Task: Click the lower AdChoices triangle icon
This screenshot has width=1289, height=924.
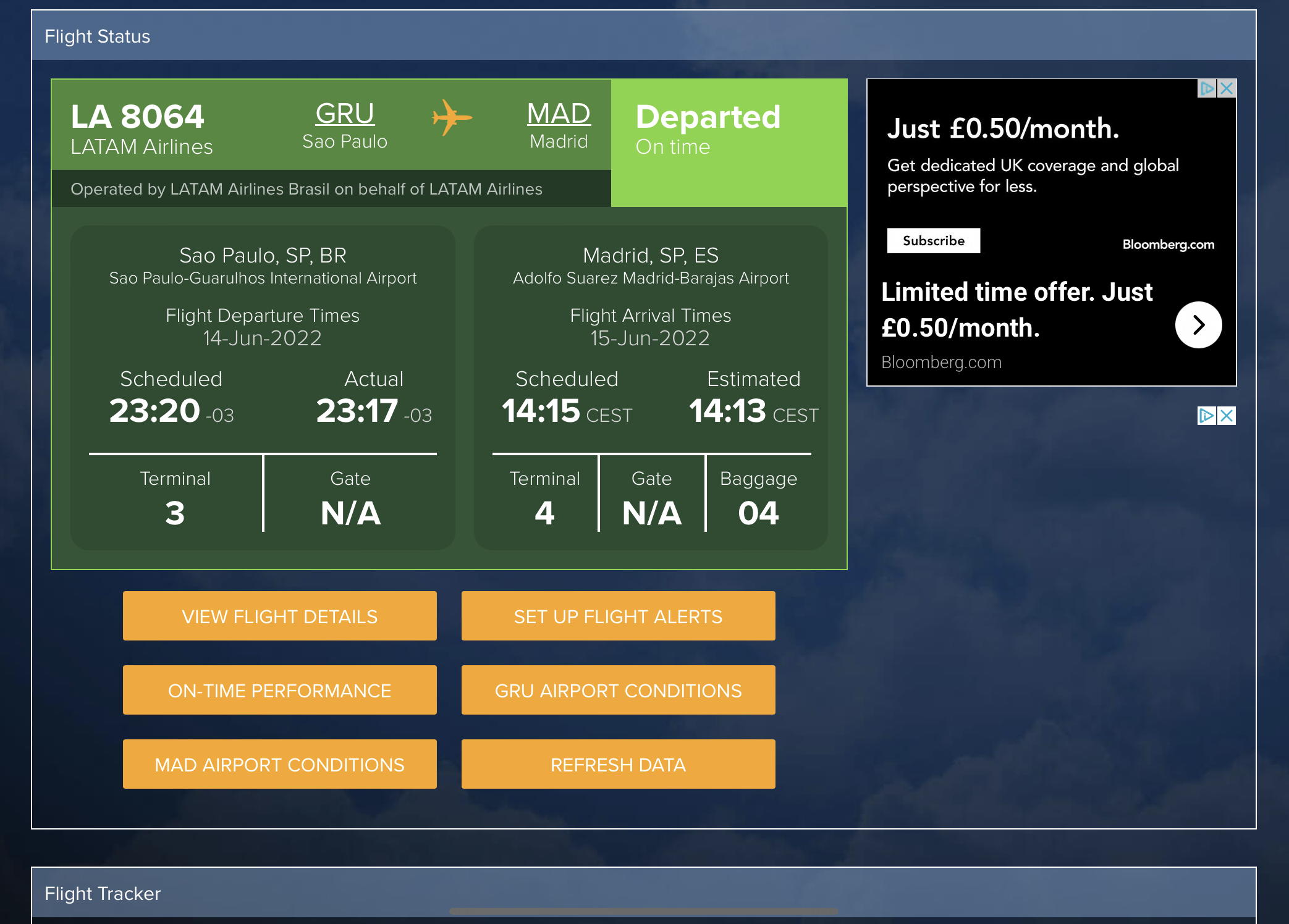Action: tap(1207, 416)
